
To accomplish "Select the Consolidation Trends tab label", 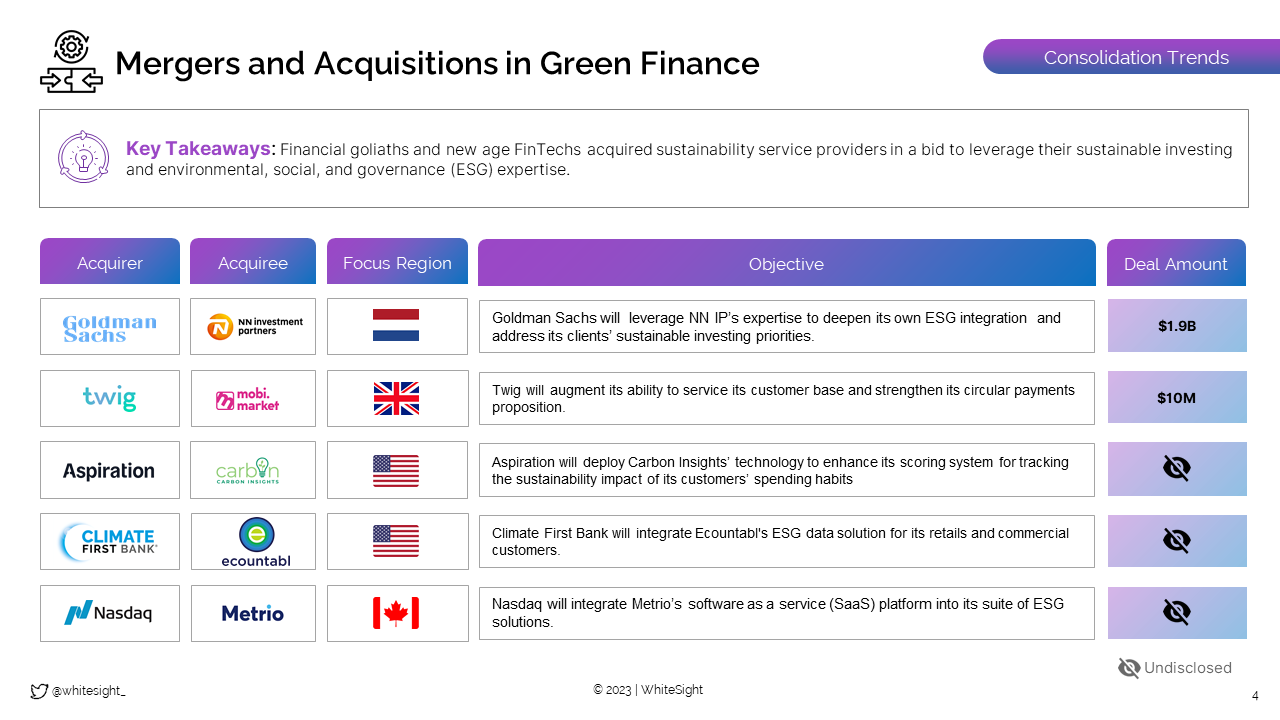I will [1136, 58].
